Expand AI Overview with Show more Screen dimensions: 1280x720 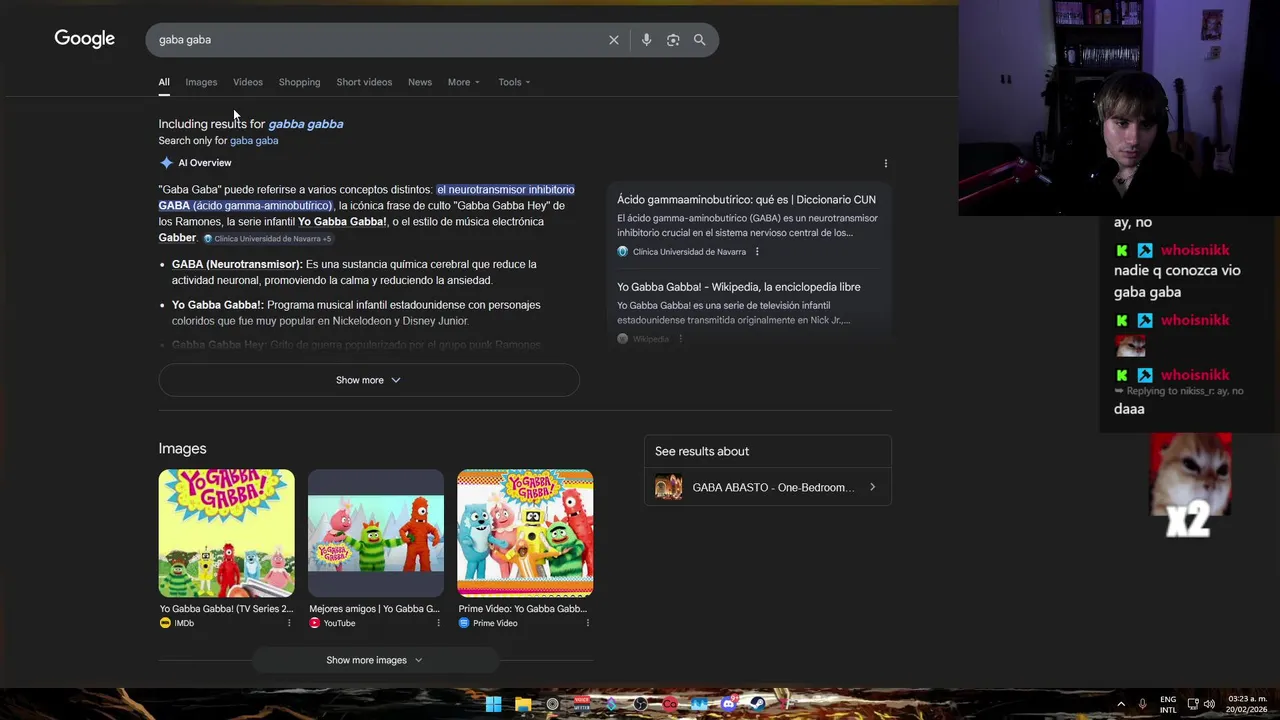[x=369, y=380]
